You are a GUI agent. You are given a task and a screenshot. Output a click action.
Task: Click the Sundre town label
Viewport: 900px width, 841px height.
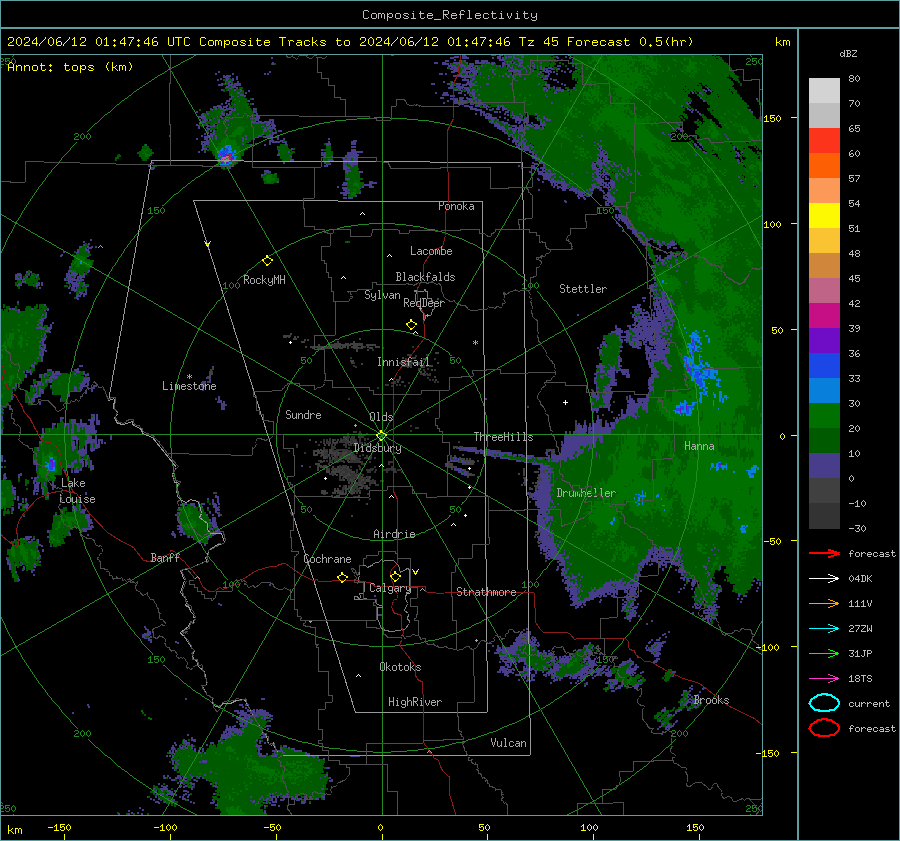click(303, 414)
